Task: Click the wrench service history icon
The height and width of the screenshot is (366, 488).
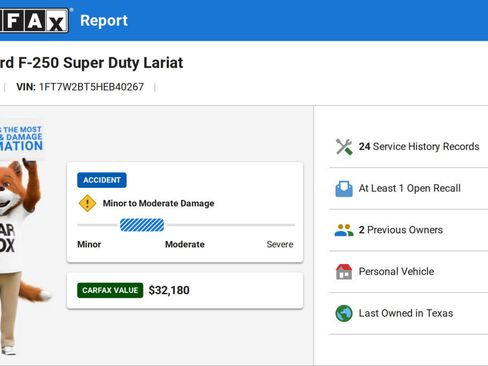Action: pyautogui.click(x=344, y=147)
